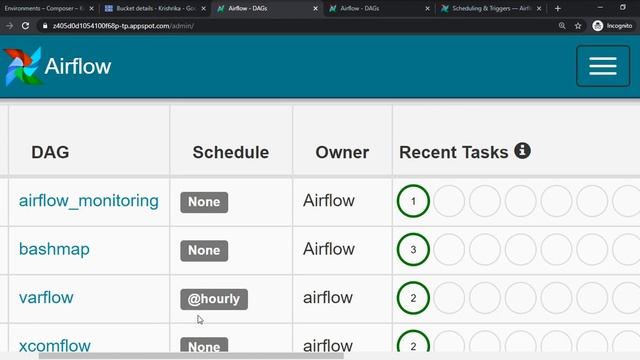Click None schedule badge for bashmap

coord(204,251)
